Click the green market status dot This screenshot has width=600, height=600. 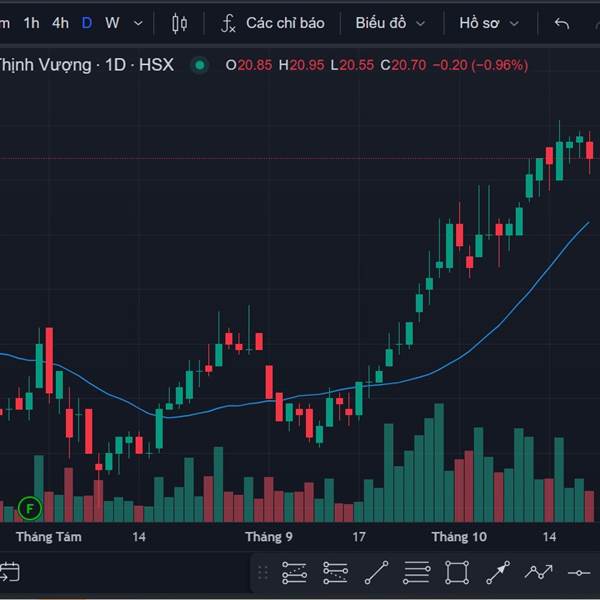pyautogui.click(x=199, y=65)
